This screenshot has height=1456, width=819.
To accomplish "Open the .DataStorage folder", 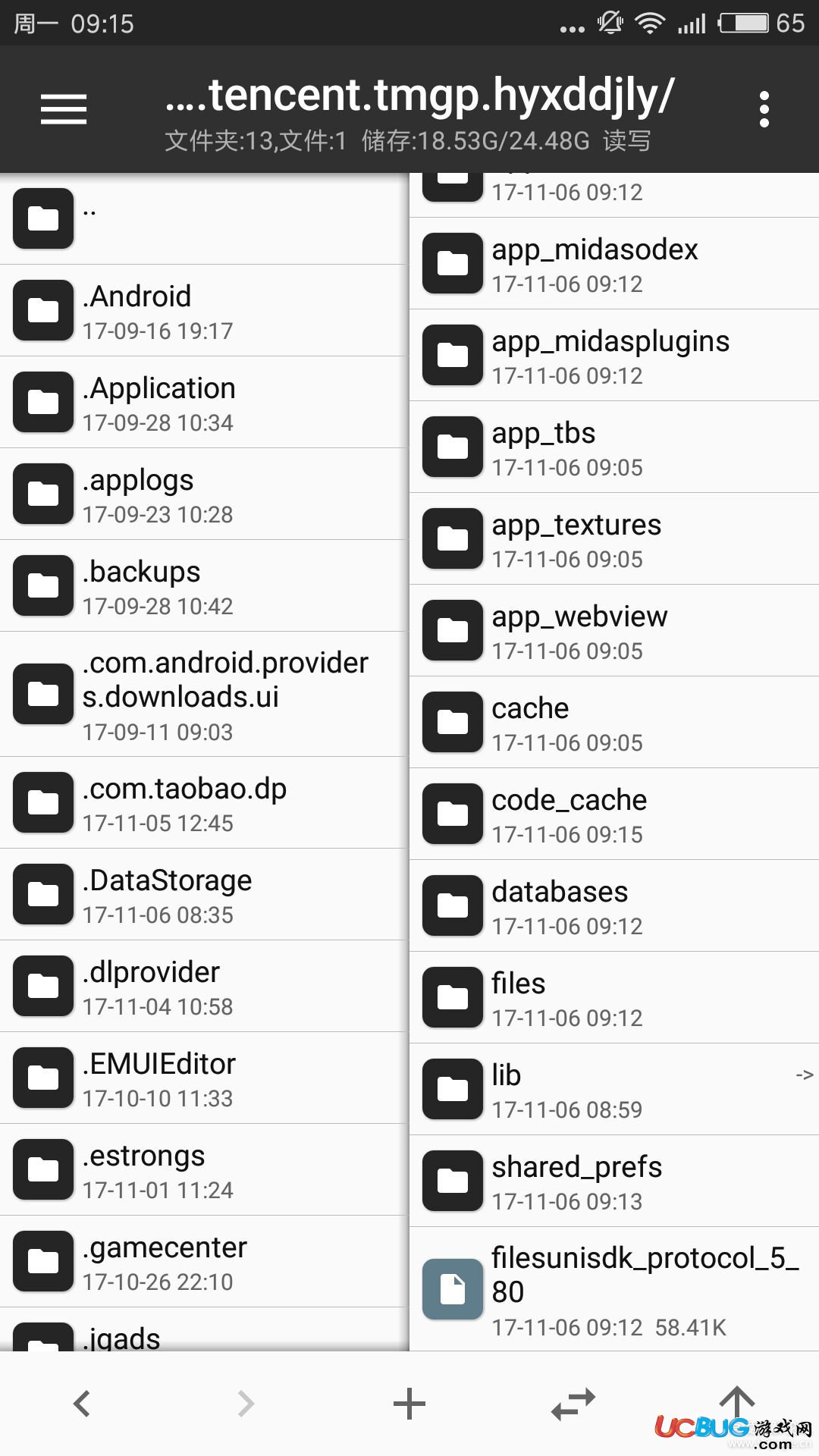I will point(204,894).
